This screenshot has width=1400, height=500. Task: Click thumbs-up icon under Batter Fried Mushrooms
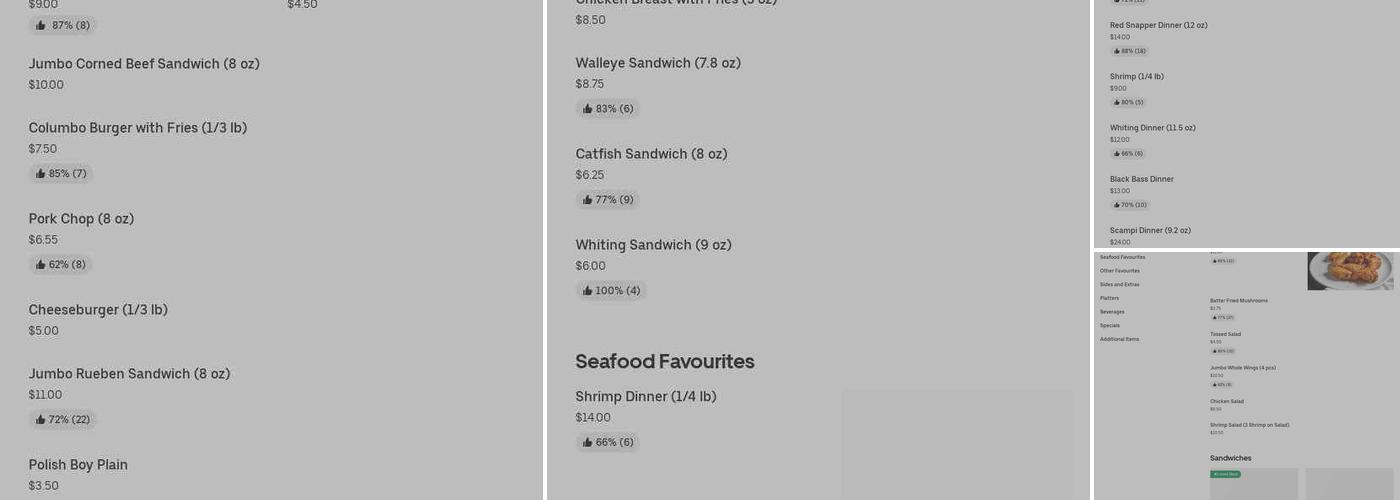tap(1214, 317)
